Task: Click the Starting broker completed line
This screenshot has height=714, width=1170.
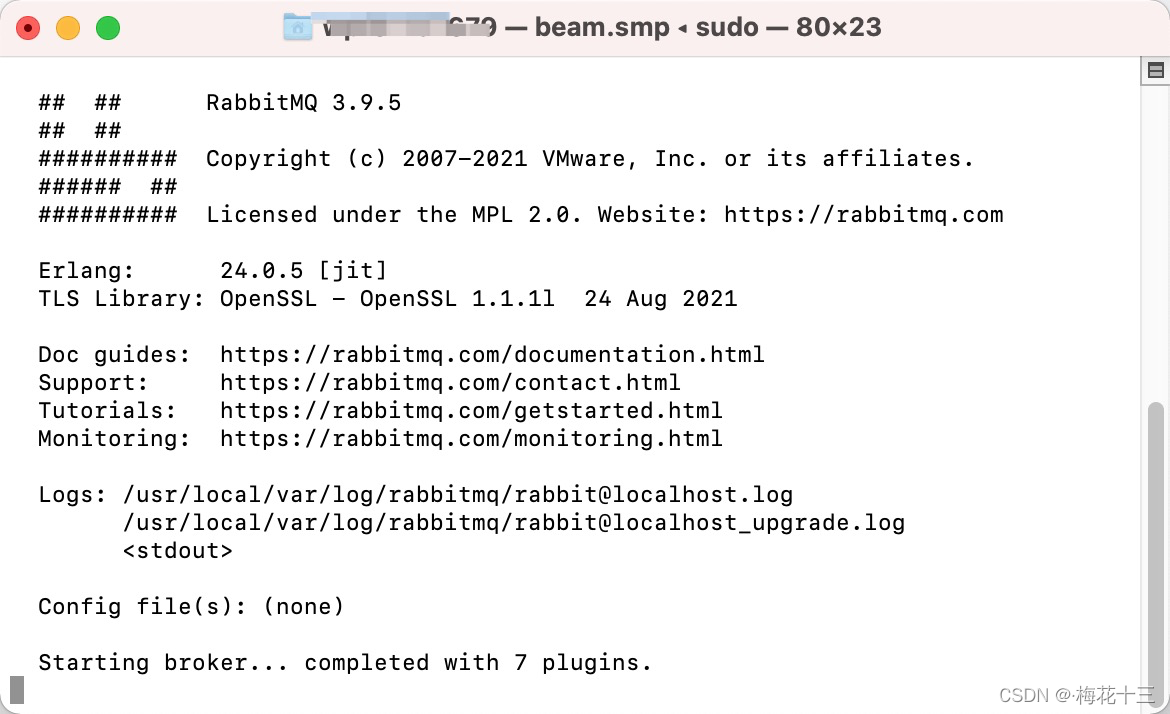Action: (344, 662)
